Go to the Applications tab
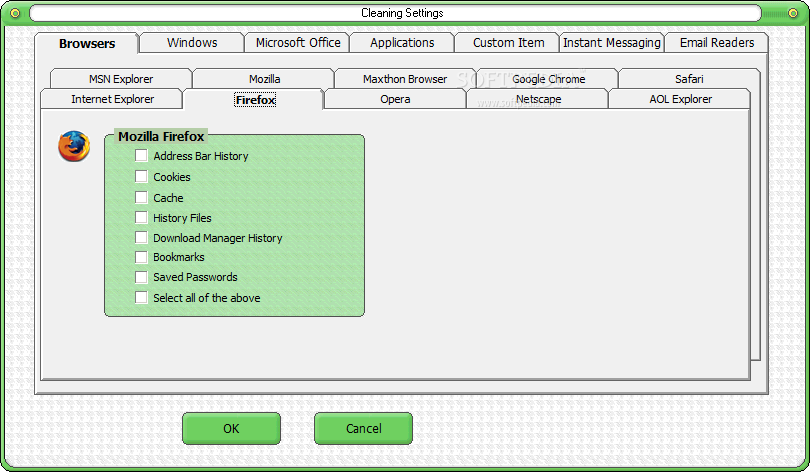 point(402,43)
